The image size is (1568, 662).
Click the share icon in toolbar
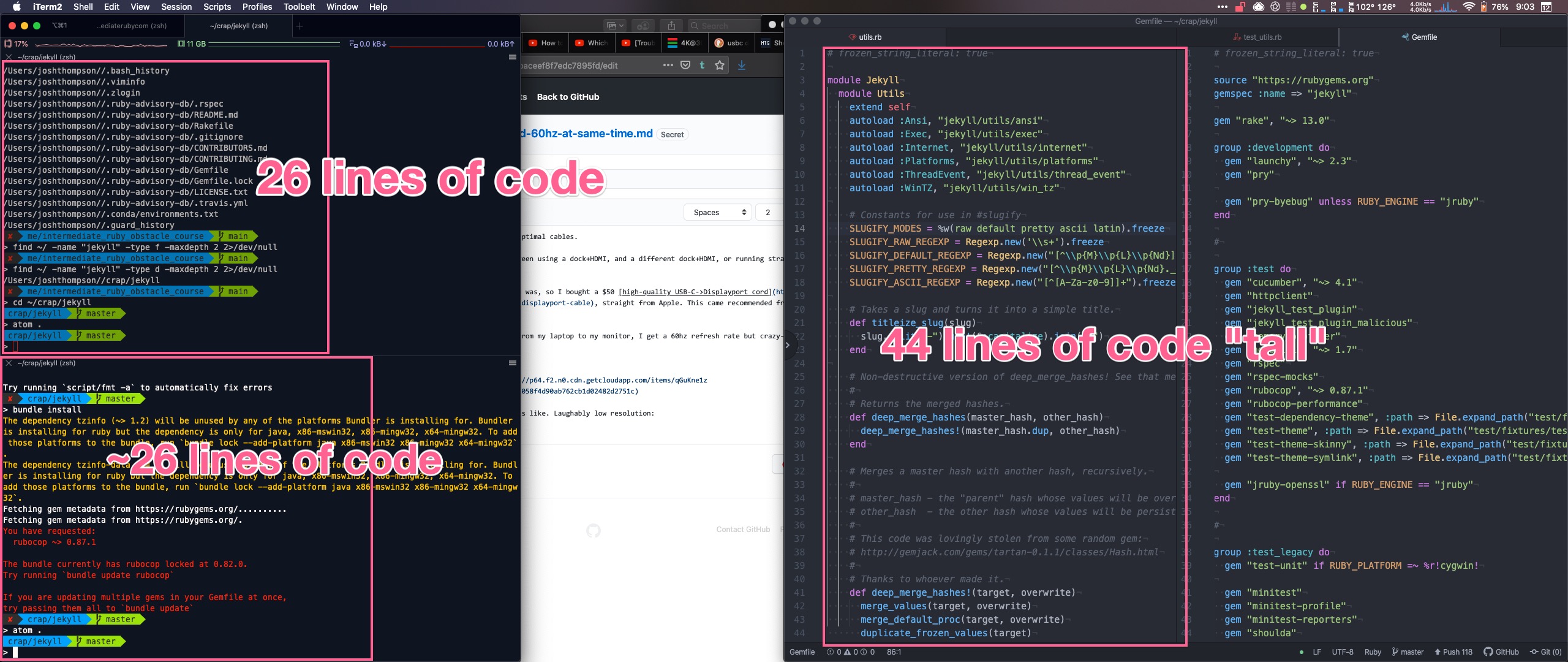(671, 26)
